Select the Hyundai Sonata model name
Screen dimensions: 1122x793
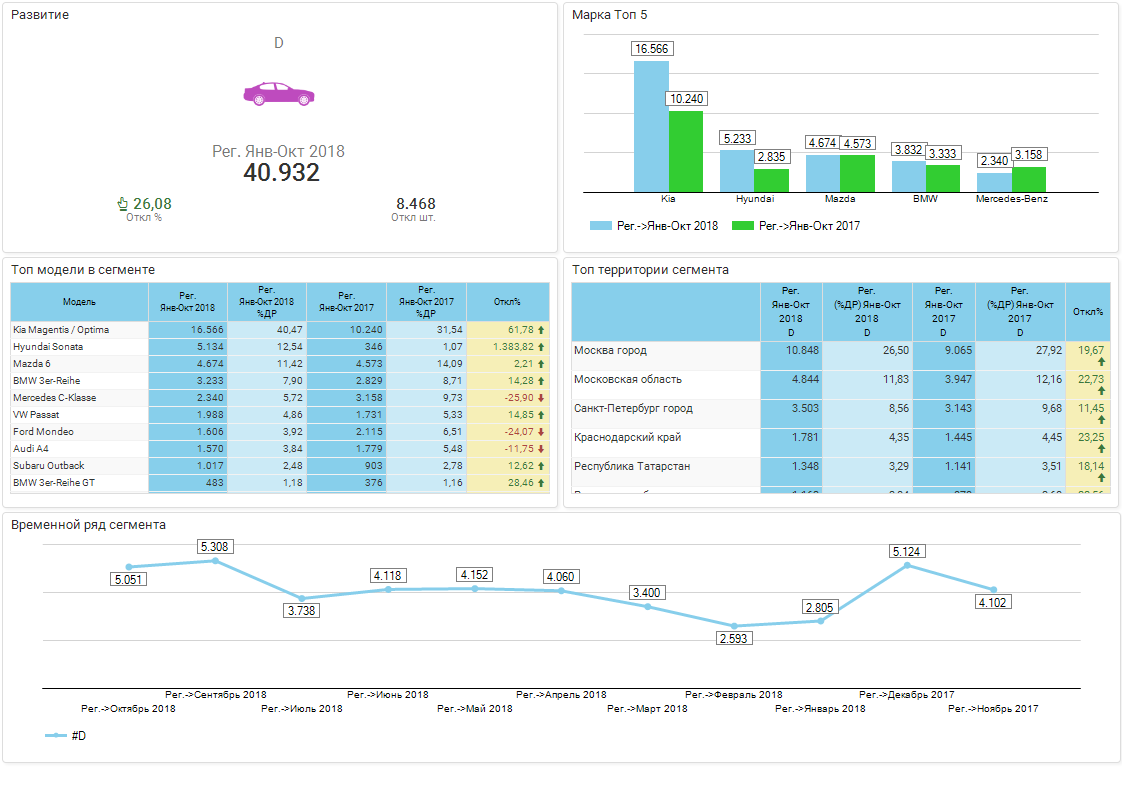[x=48, y=347]
